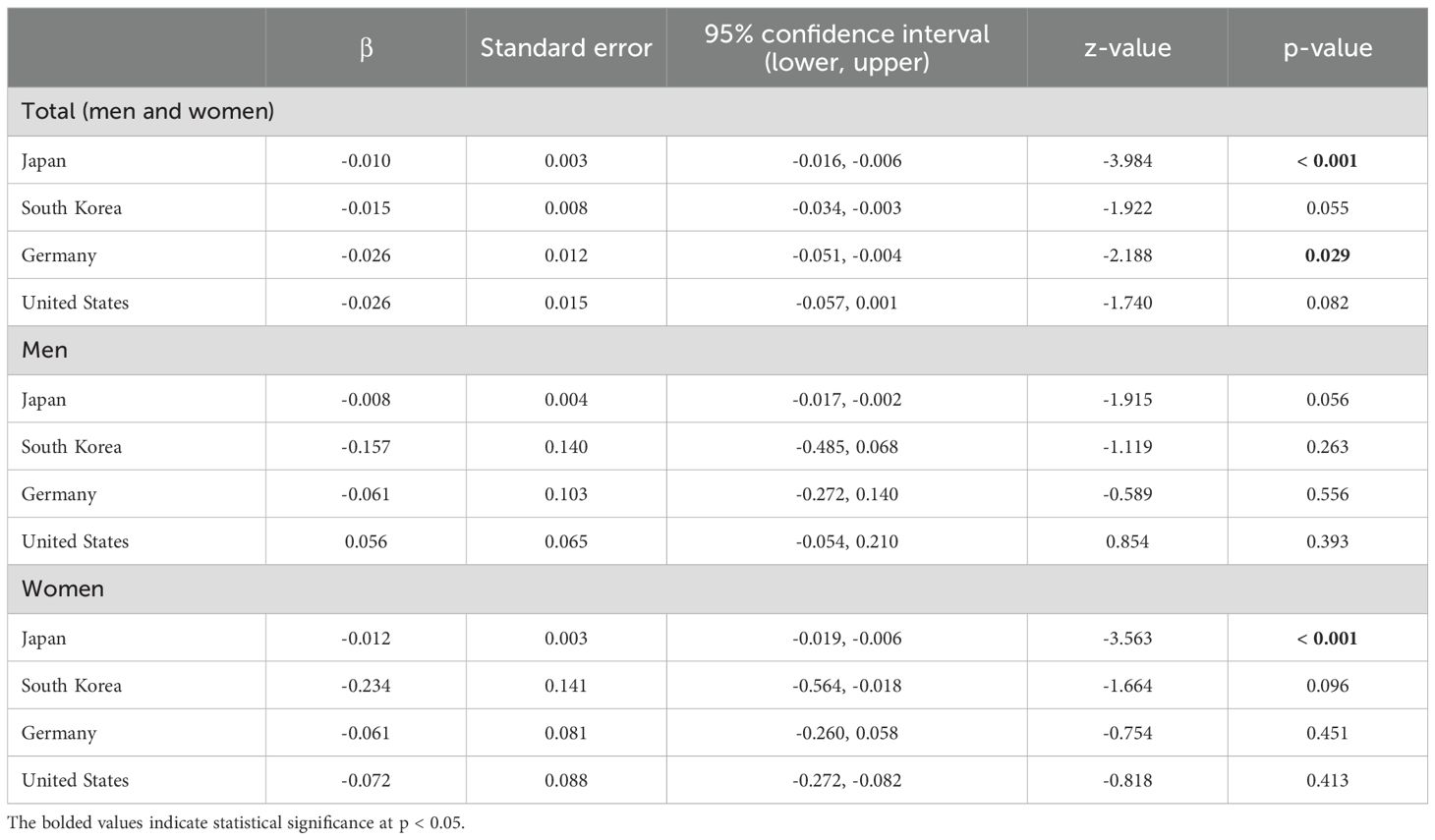This screenshot has width=1435, height=840.
Task: Click the β column header
Action: click(x=366, y=48)
